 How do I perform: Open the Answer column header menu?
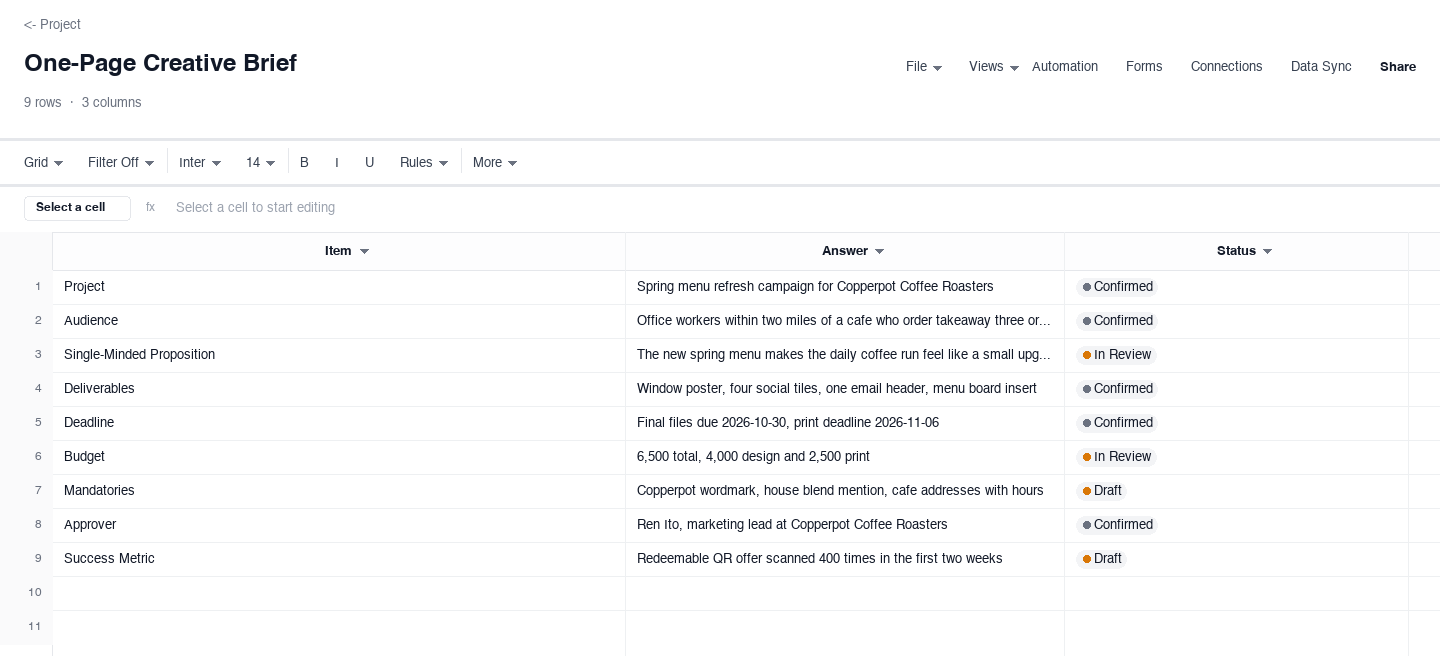(x=879, y=251)
